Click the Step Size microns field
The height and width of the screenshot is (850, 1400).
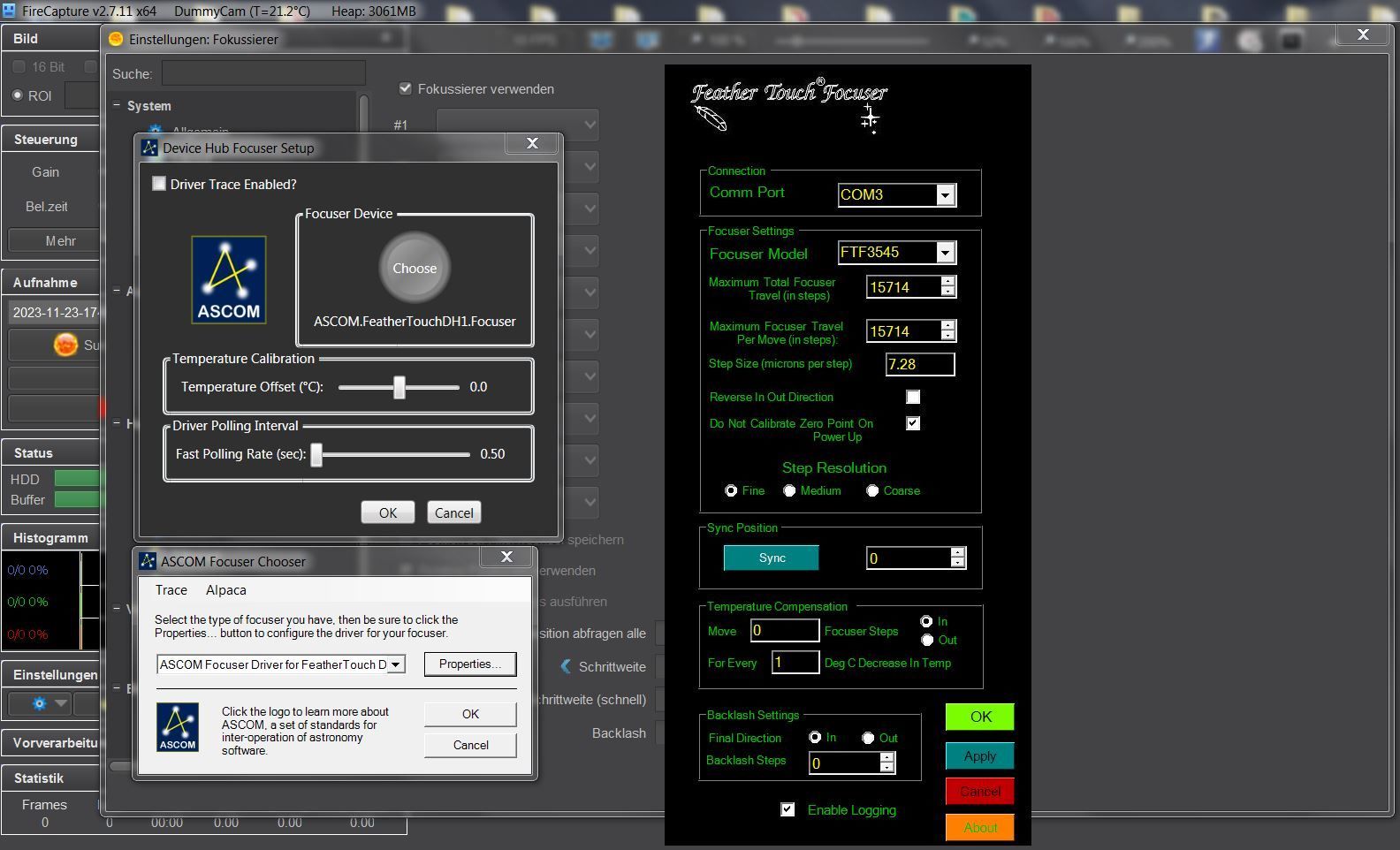(920, 364)
